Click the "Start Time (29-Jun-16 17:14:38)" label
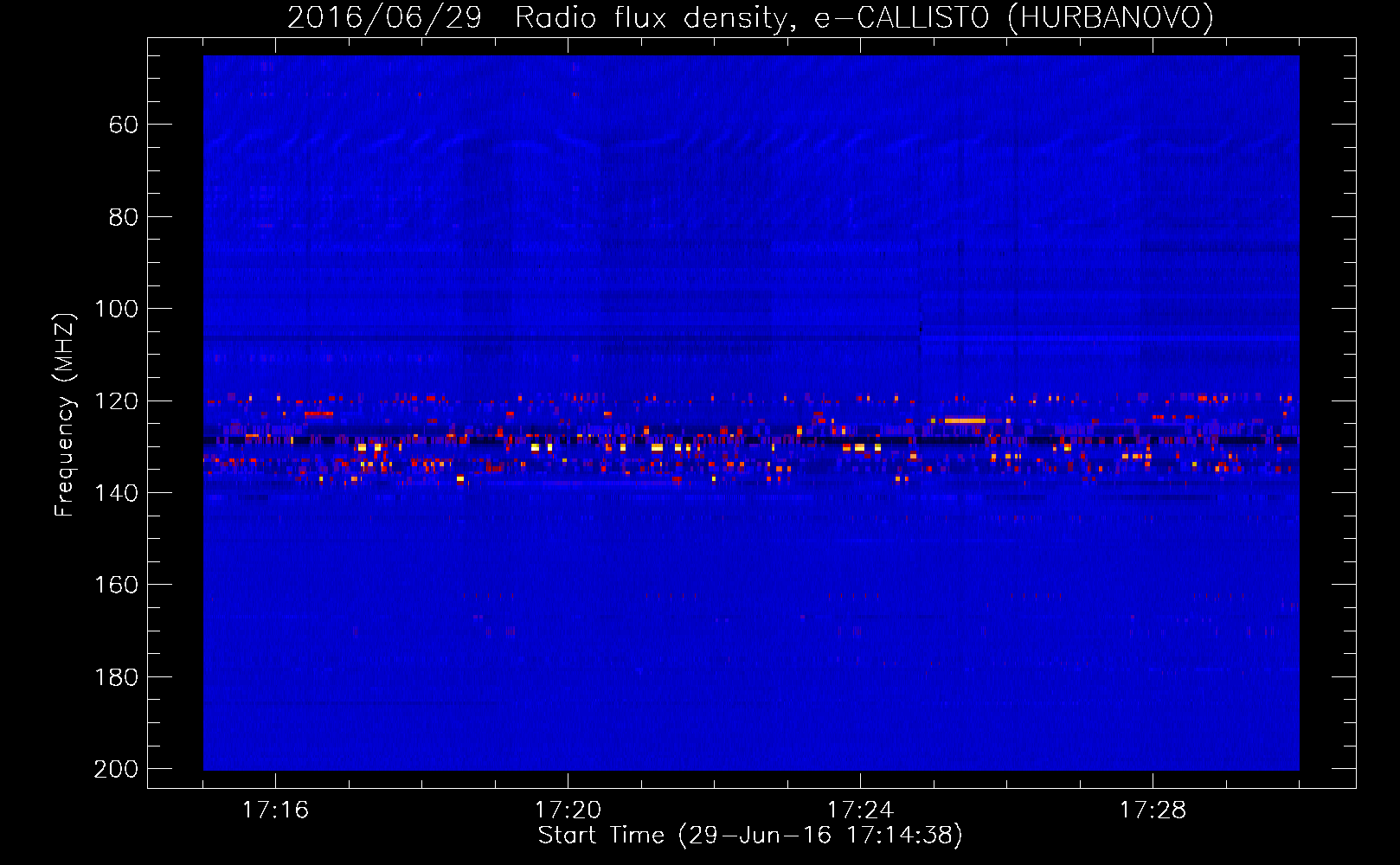 (x=750, y=836)
